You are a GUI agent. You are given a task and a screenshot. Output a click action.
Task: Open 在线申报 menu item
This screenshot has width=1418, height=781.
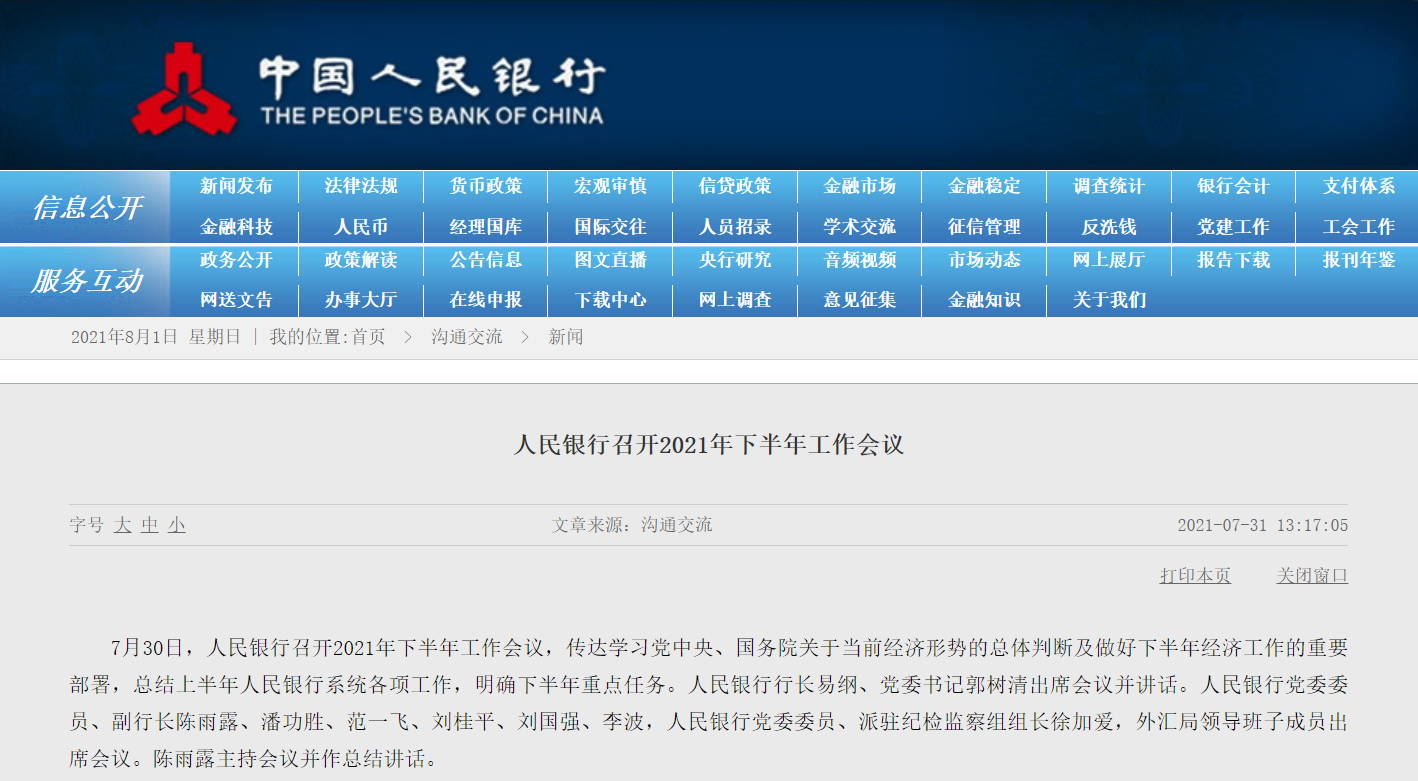tap(486, 300)
